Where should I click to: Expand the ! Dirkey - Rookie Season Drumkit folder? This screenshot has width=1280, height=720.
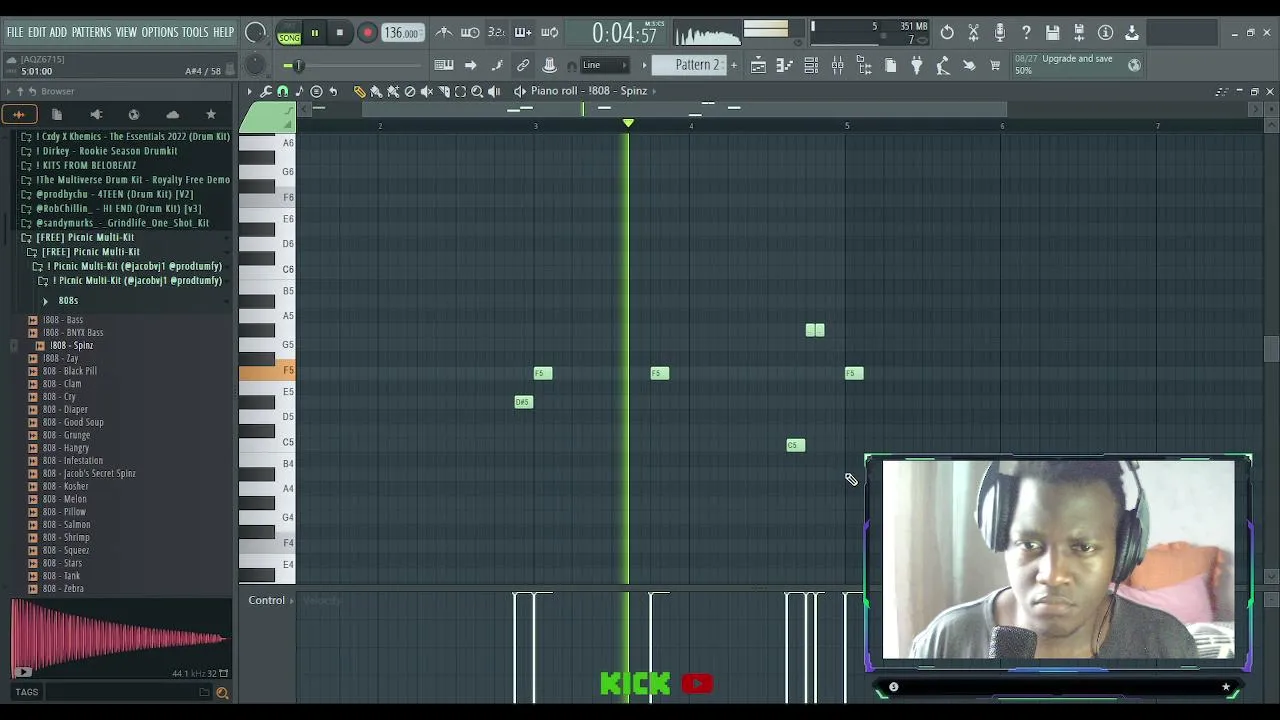(x=107, y=151)
